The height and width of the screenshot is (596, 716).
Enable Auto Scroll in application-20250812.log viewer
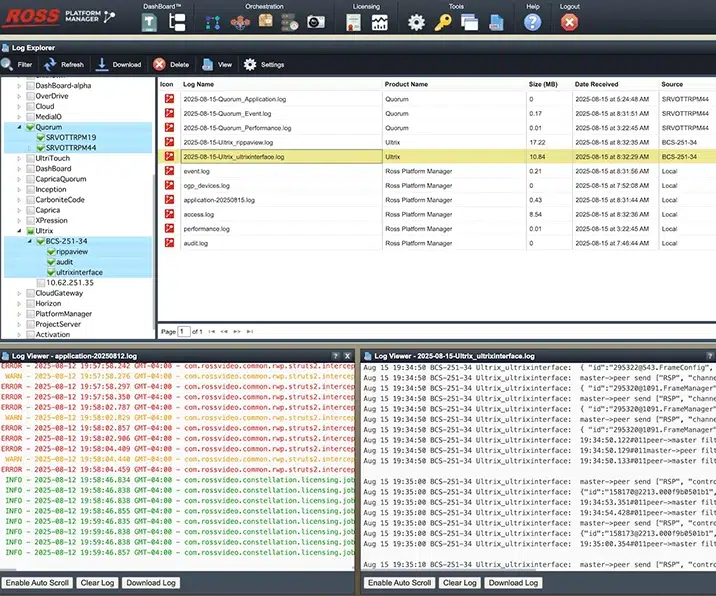point(37,583)
